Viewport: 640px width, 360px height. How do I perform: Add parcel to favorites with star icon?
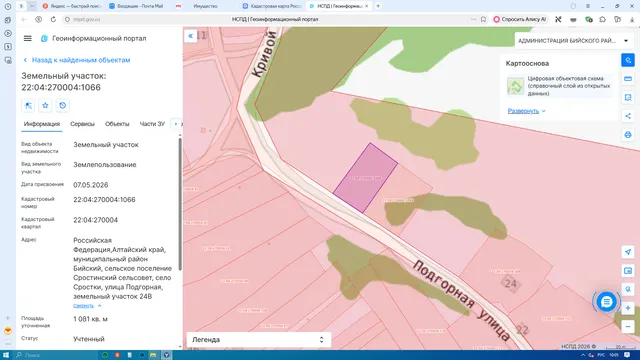coord(45,106)
